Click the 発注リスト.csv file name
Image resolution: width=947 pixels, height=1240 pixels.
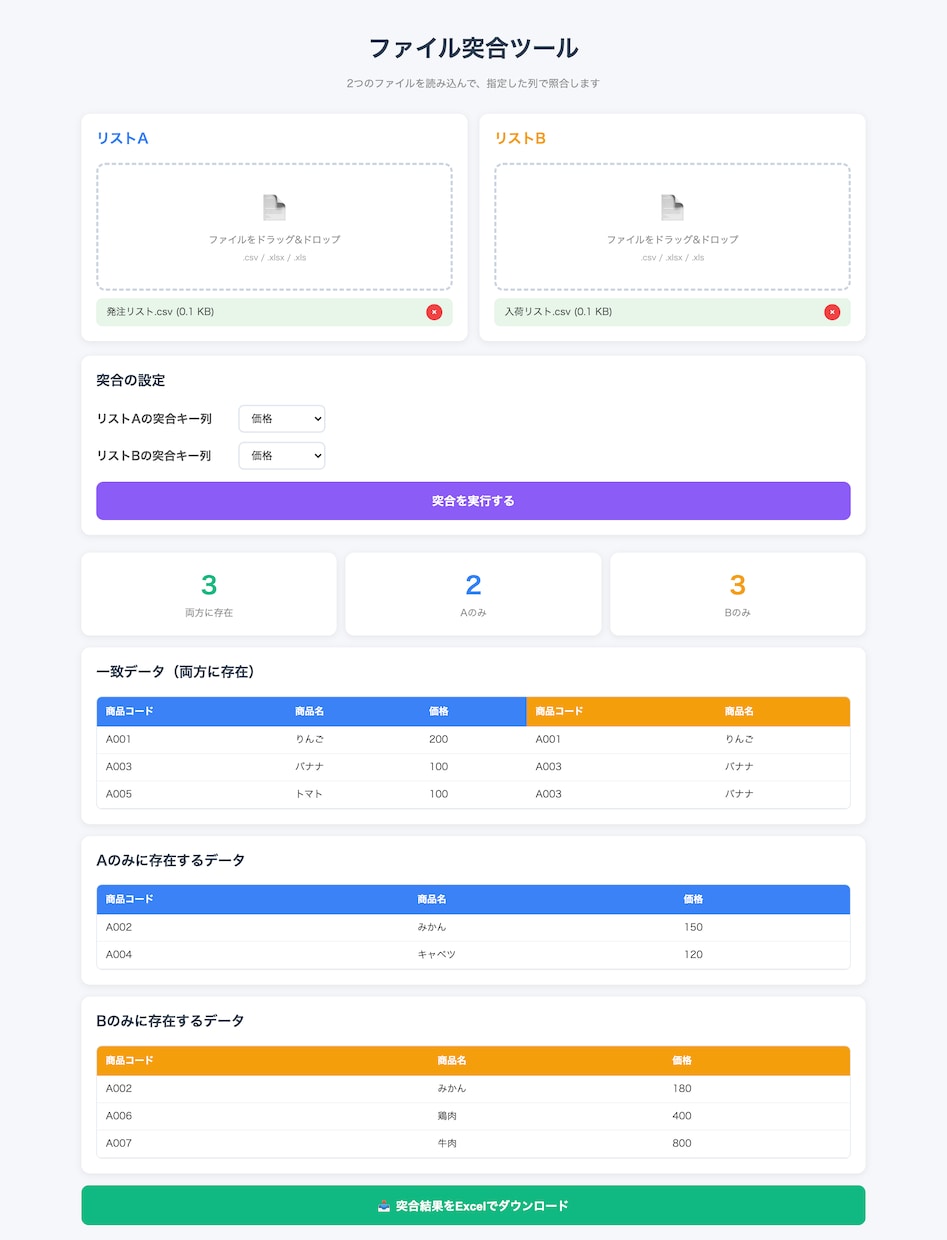click(x=160, y=312)
